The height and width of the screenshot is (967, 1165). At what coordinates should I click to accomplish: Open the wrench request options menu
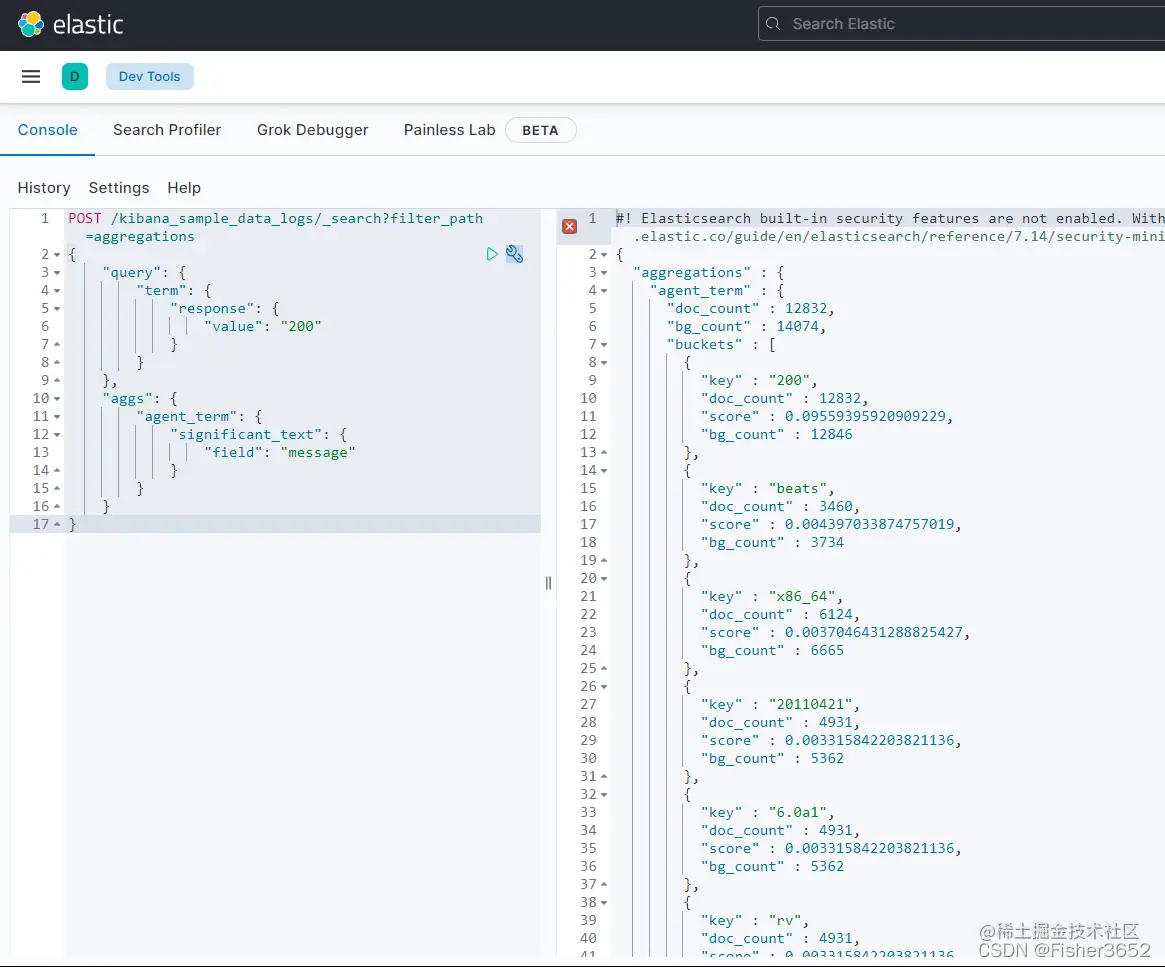click(514, 255)
